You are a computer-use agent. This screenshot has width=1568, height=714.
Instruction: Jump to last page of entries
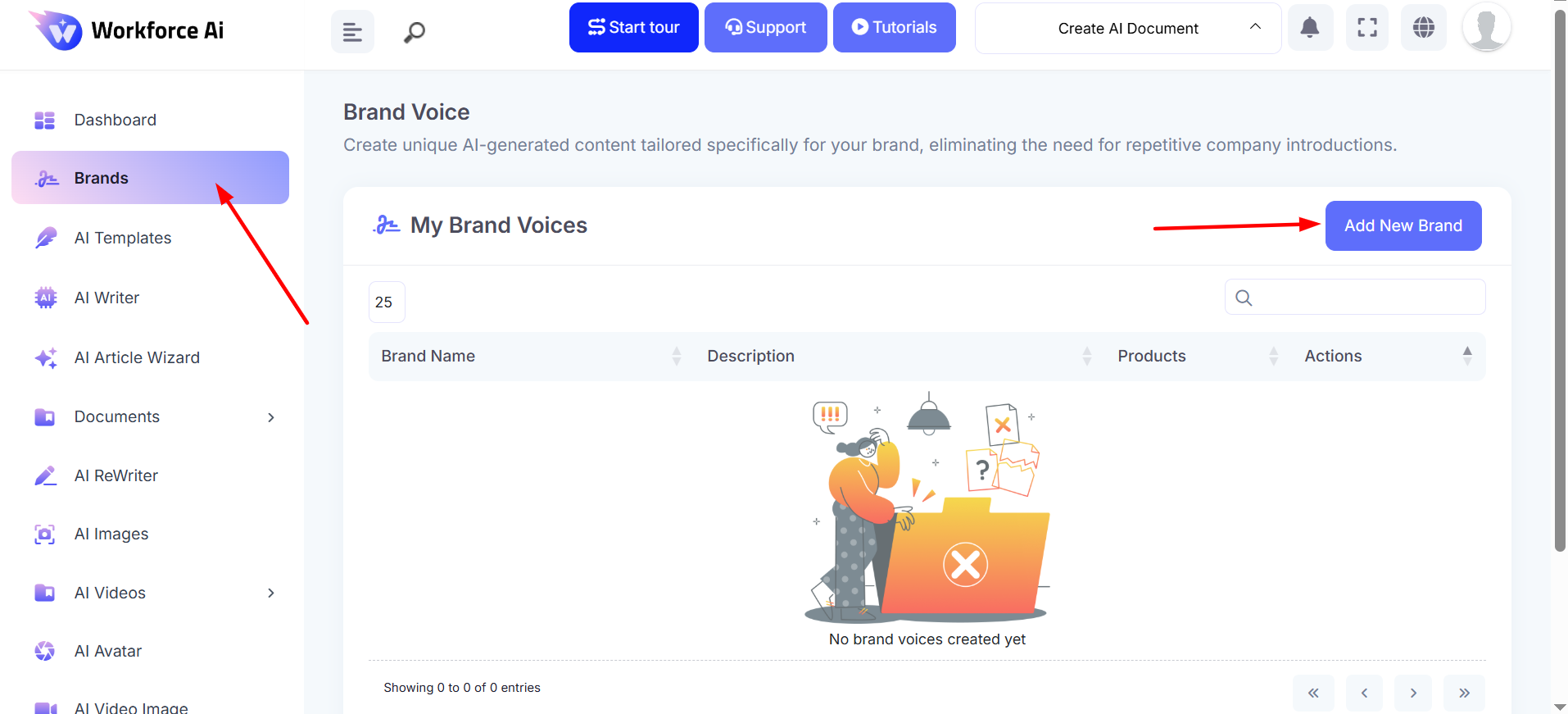(x=1464, y=694)
